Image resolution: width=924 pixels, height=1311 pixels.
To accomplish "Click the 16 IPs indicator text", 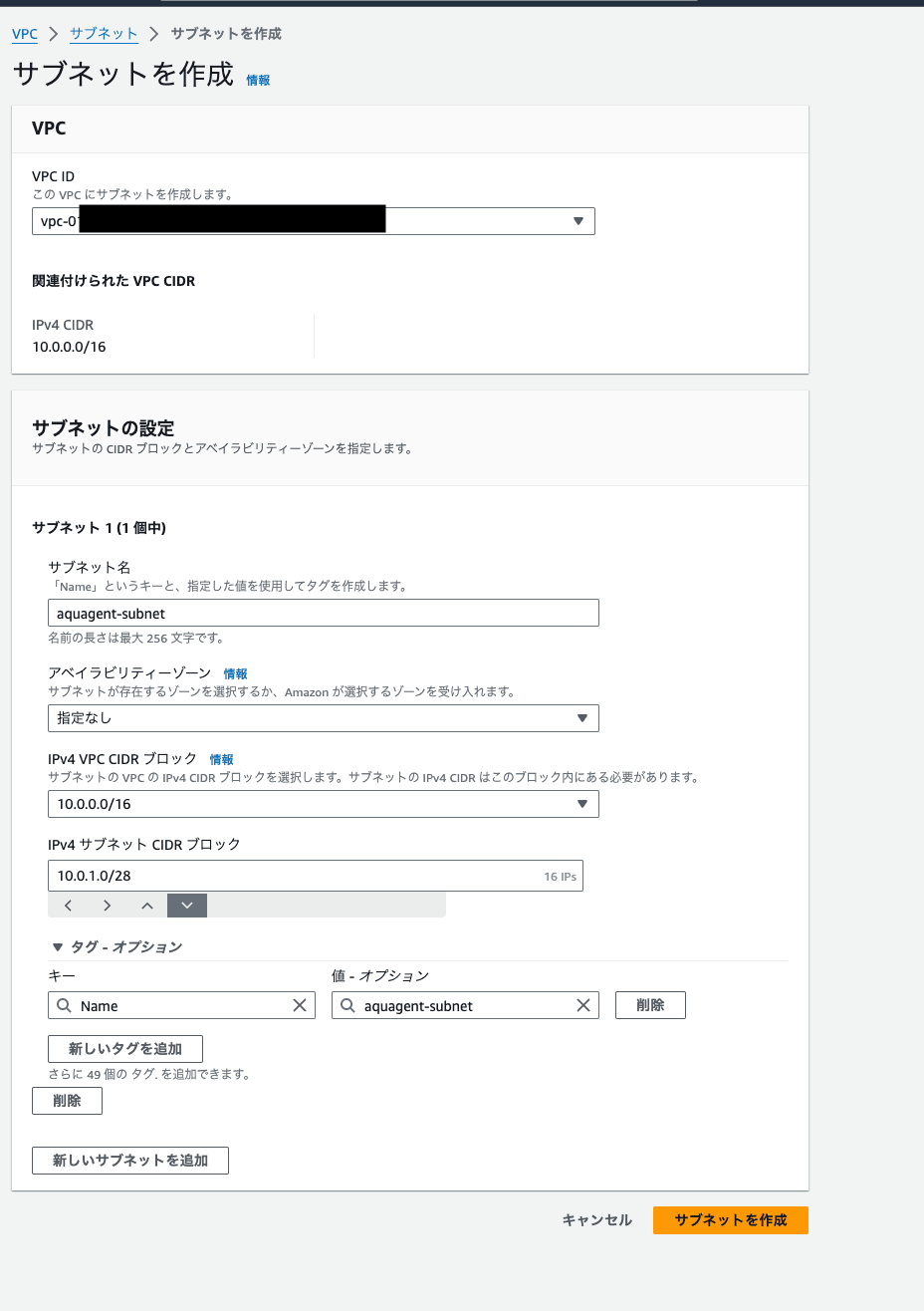I will coord(560,877).
